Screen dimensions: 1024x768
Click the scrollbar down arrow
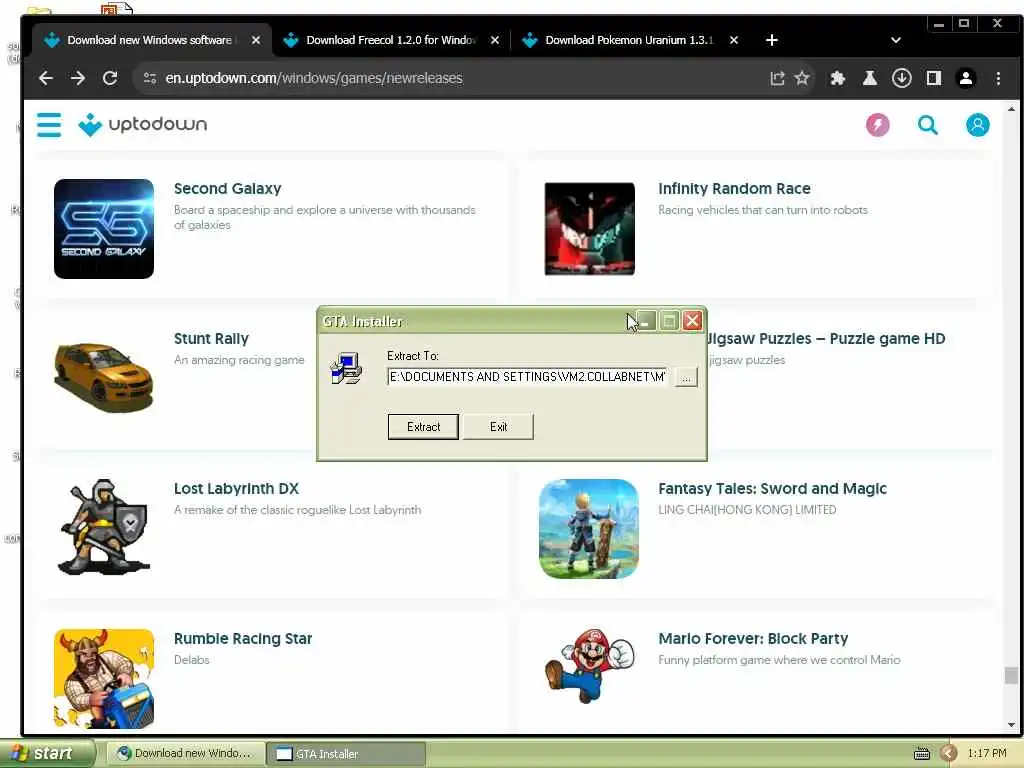pyautogui.click(x=1011, y=725)
